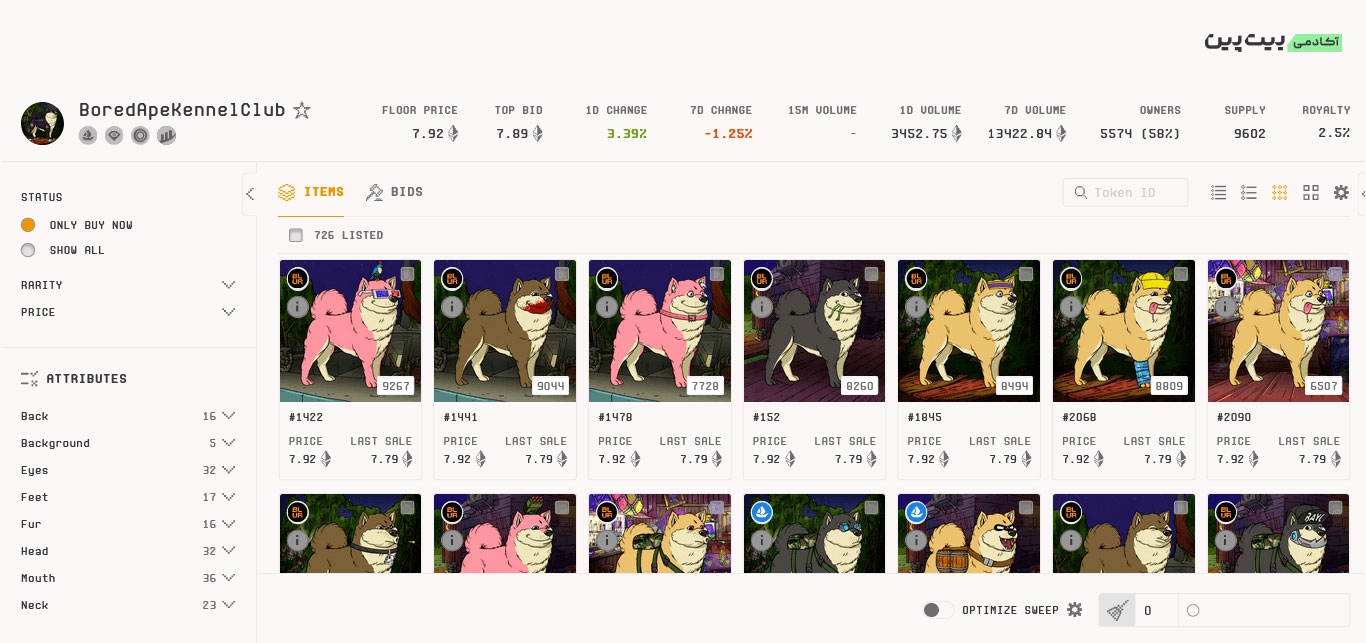Toggle the Optimize Sweep switch
The width and height of the screenshot is (1366, 643).
click(937, 610)
